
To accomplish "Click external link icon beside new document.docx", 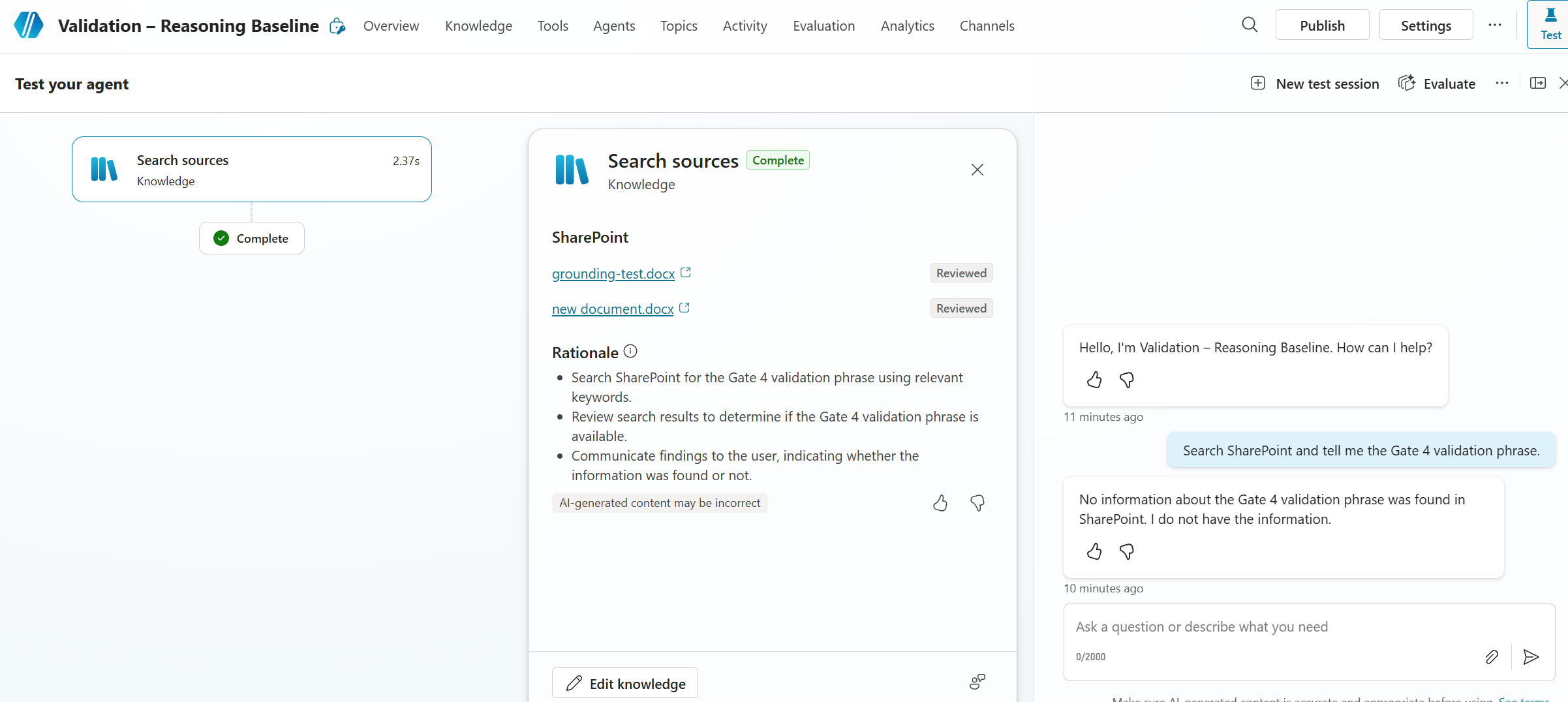I will pos(684,307).
